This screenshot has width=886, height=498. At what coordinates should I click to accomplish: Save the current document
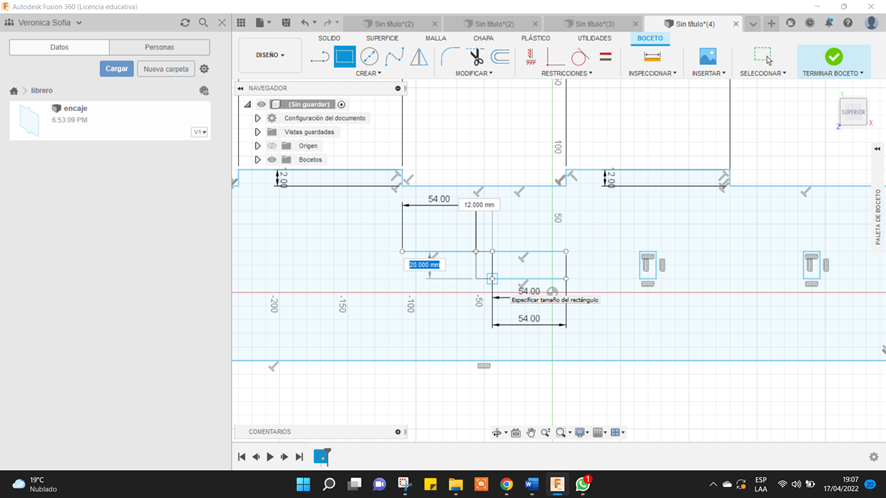click(286, 23)
